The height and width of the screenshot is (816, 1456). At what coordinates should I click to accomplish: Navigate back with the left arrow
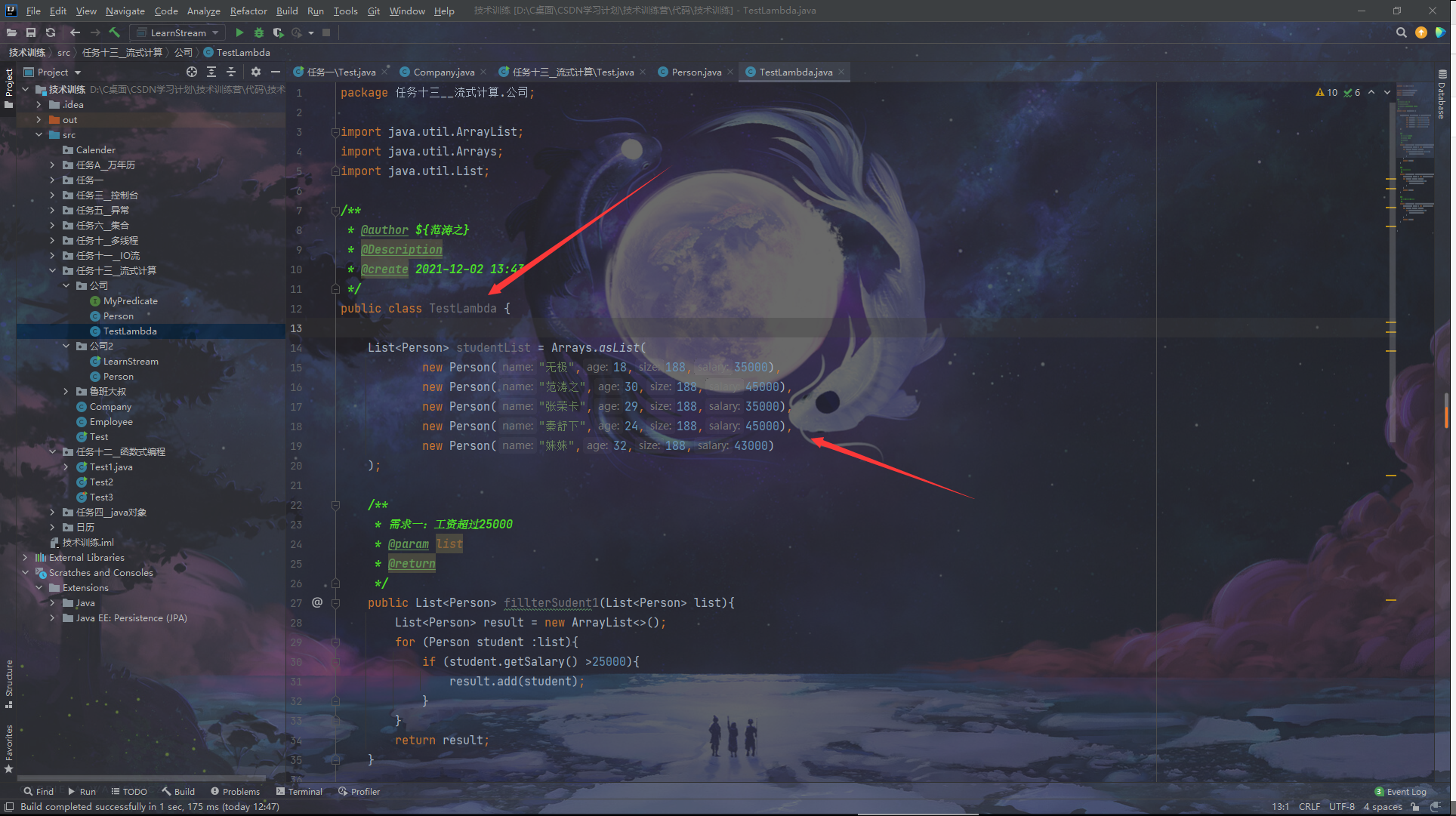pos(75,32)
